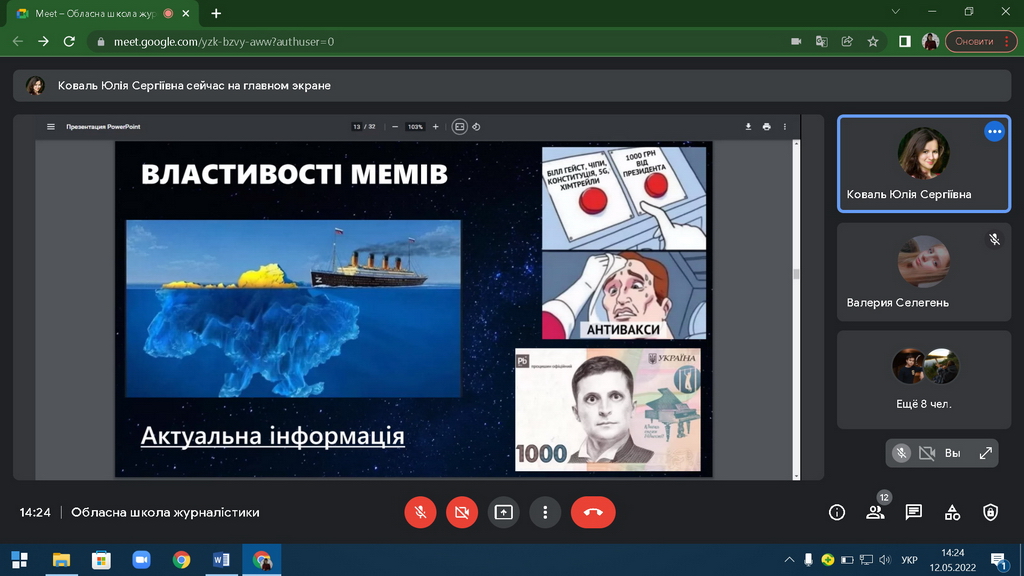Reload the Meet page
This screenshot has height=576, width=1024.
coord(69,41)
